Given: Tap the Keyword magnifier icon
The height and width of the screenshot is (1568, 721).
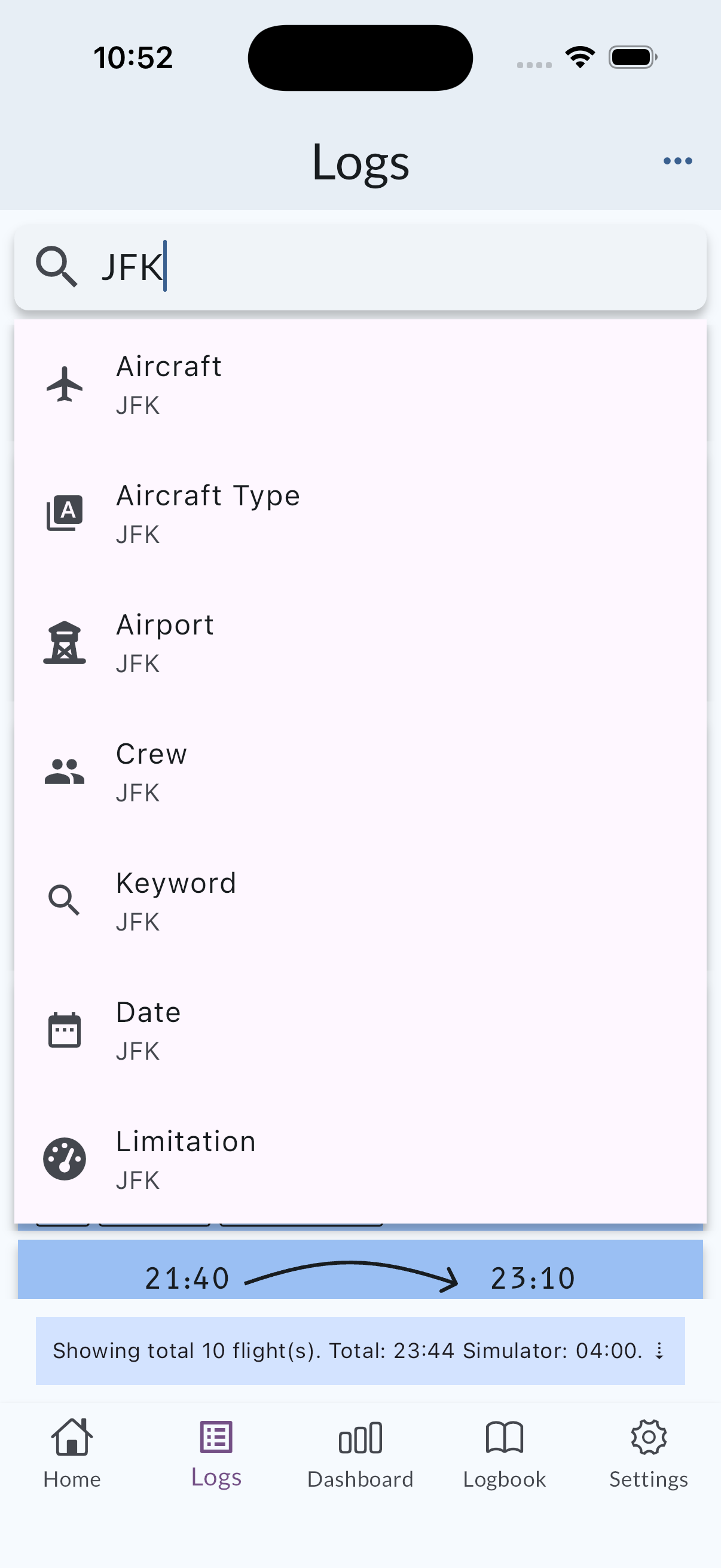Looking at the screenshot, I should coord(65,900).
